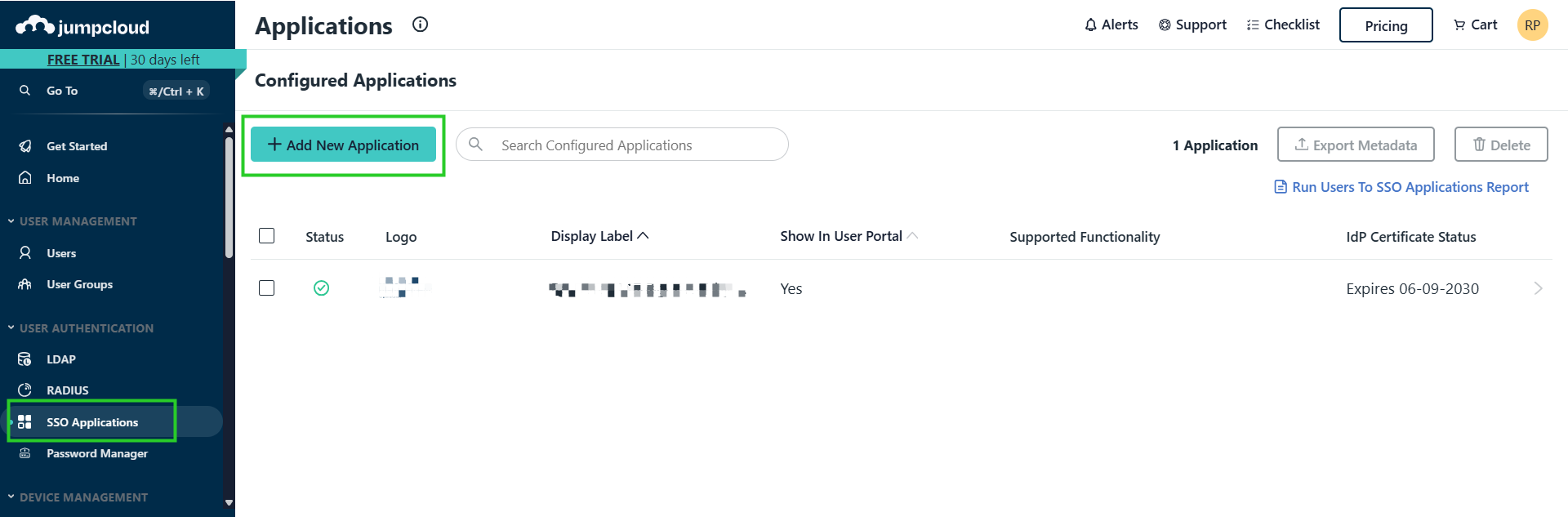
Task: Click the configured application's logo thumbnail
Action: 405,287
